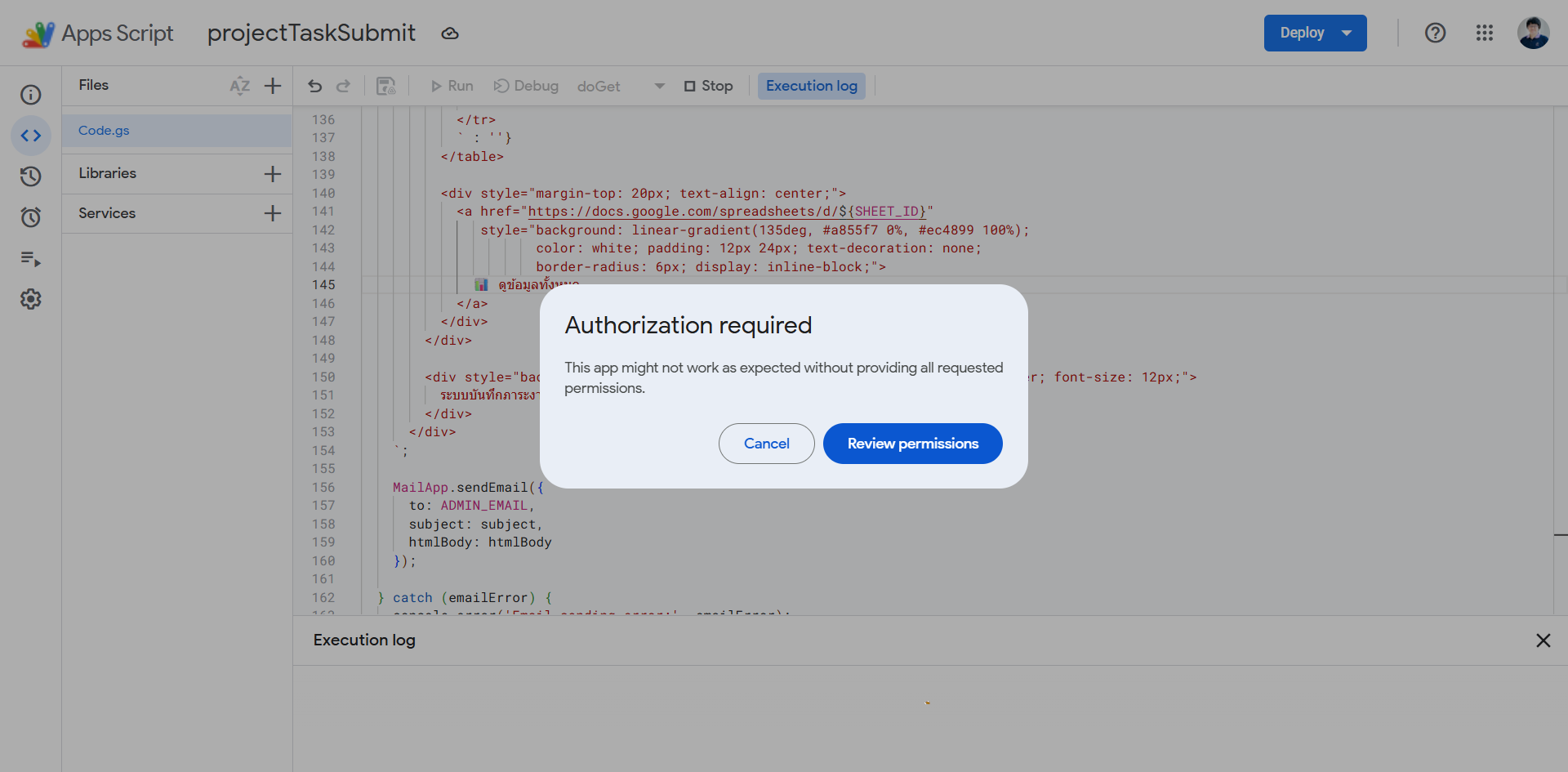
Task: Click line number 156 in gutter
Action: click(323, 488)
